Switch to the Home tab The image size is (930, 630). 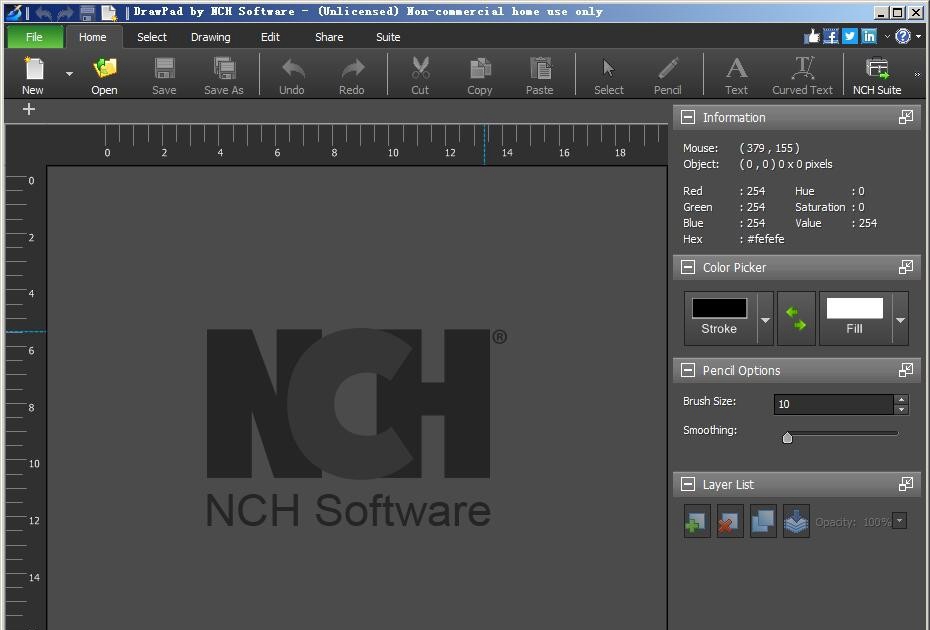(93, 37)
